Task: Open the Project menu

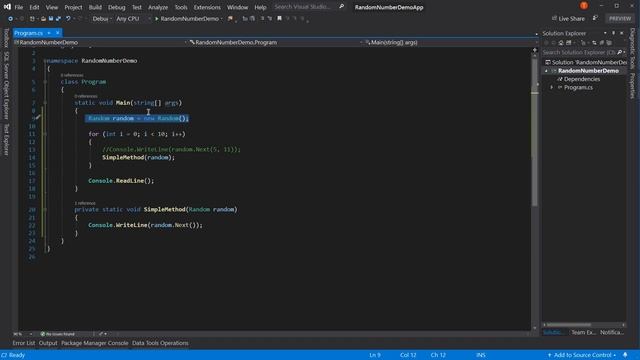Action: pos(73,7)
